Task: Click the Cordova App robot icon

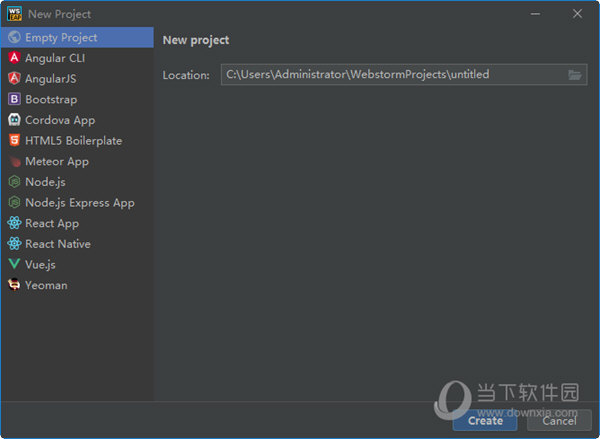Action: pyautogui.click(x=14, y=120)
